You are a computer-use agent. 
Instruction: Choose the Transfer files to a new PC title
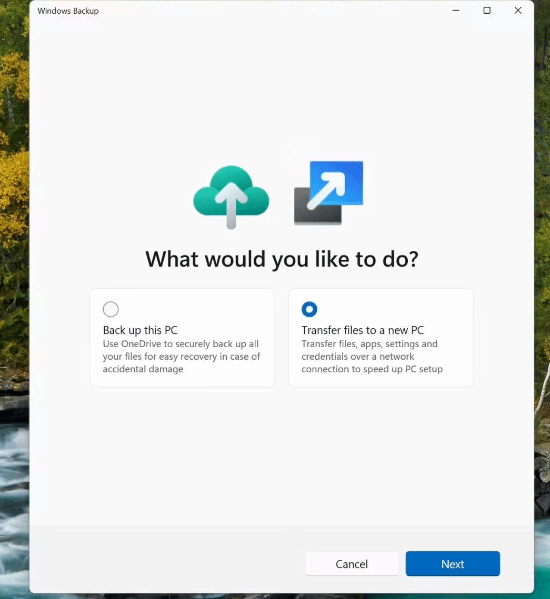[362, 330]
